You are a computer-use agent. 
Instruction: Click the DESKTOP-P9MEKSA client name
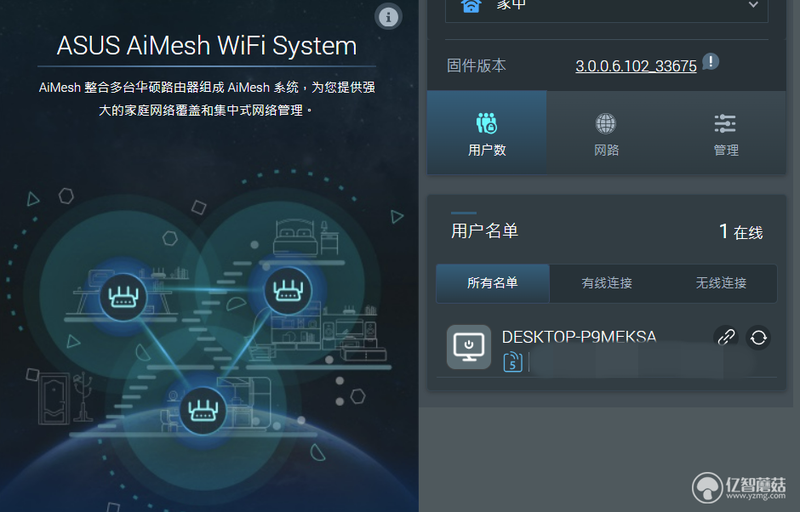[579, 337]
